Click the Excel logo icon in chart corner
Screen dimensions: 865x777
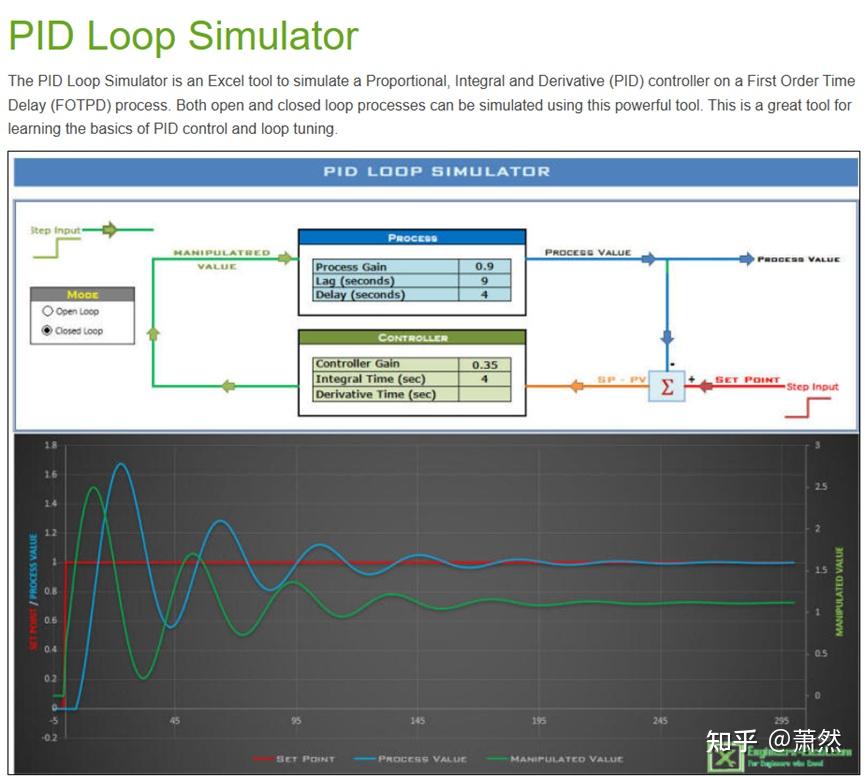click(725, 757)
